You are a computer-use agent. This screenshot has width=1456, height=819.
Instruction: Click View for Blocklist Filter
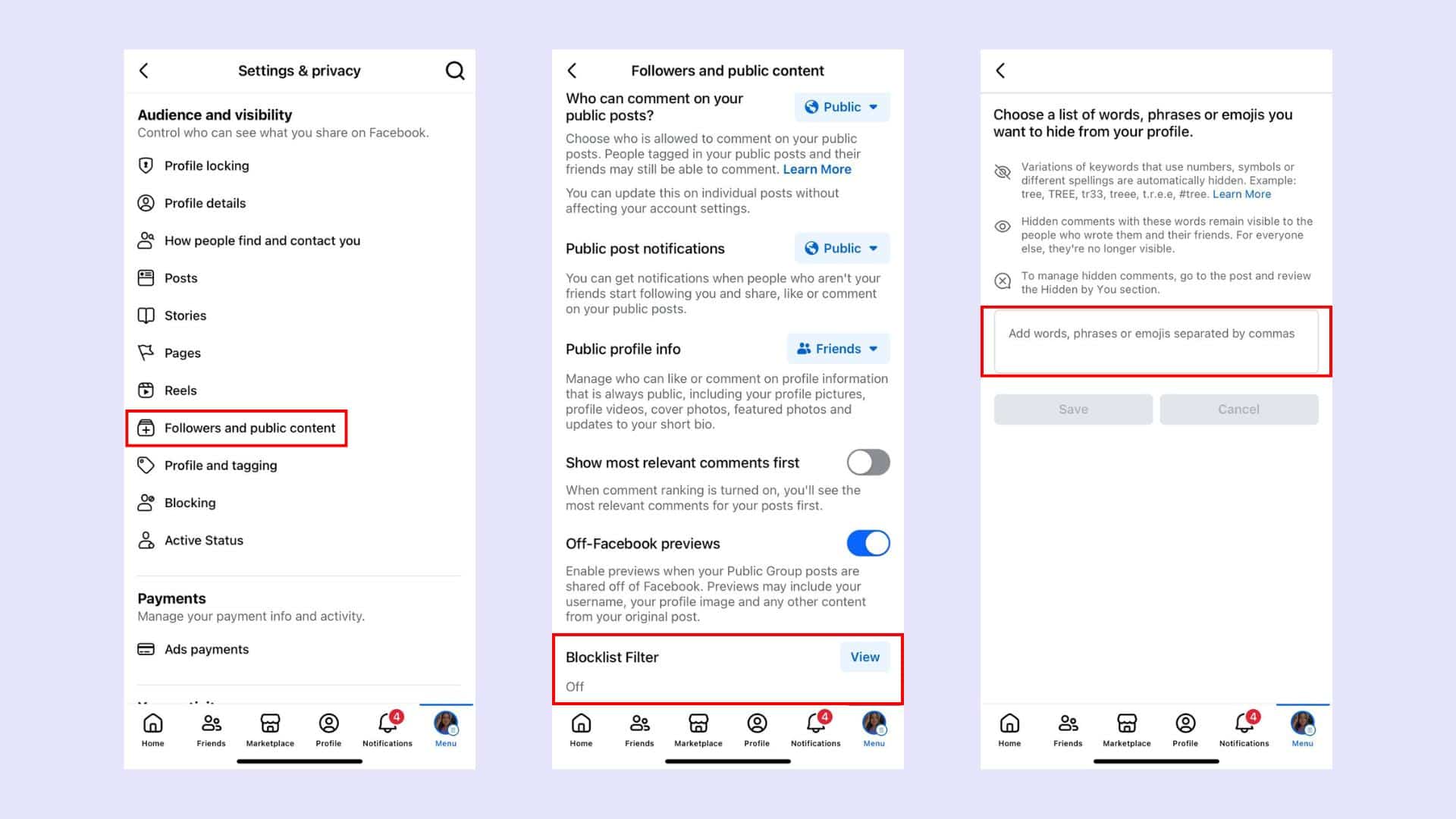point(865,657)
